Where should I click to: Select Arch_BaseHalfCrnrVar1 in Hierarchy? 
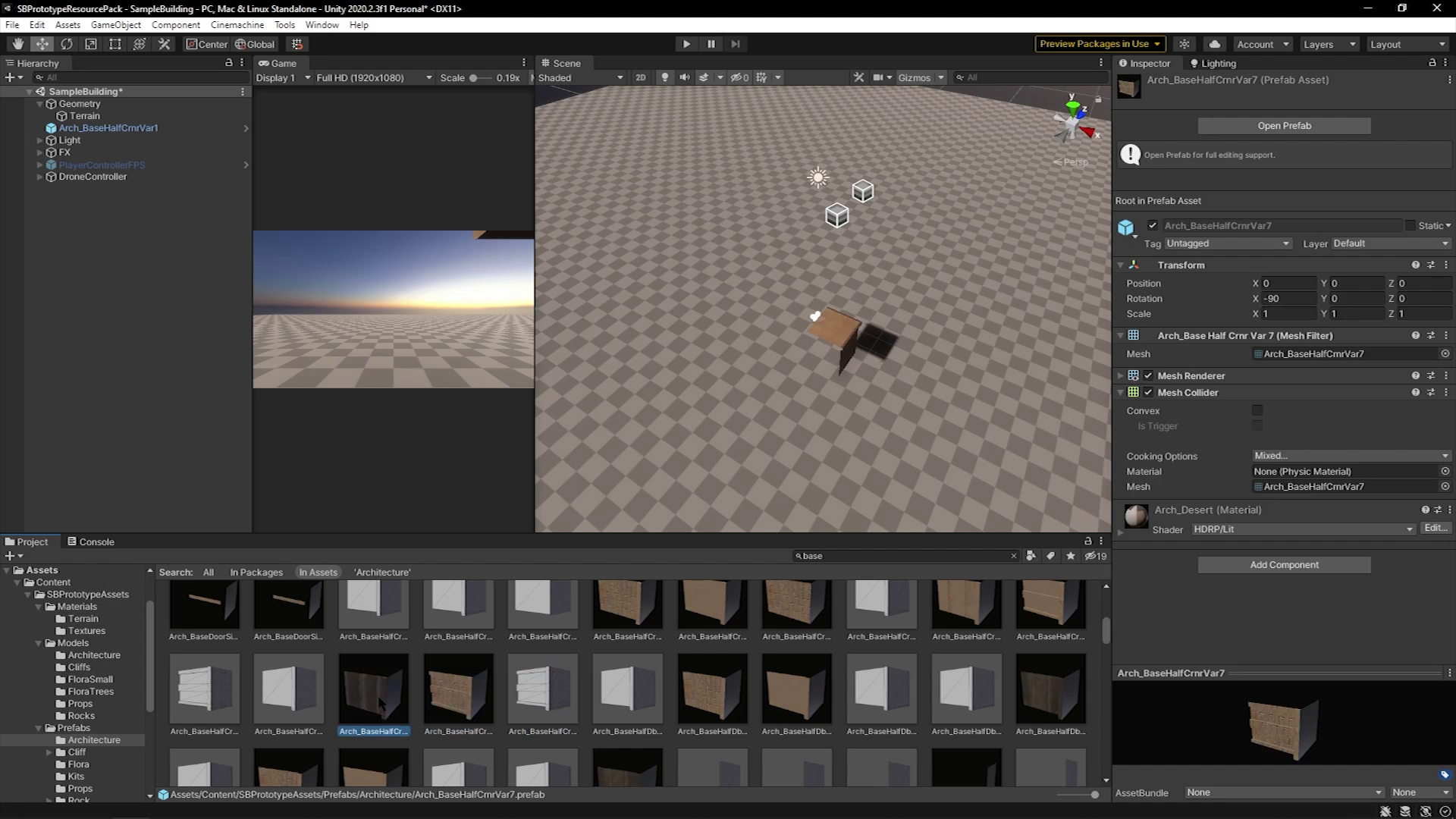tap(108, 128)
